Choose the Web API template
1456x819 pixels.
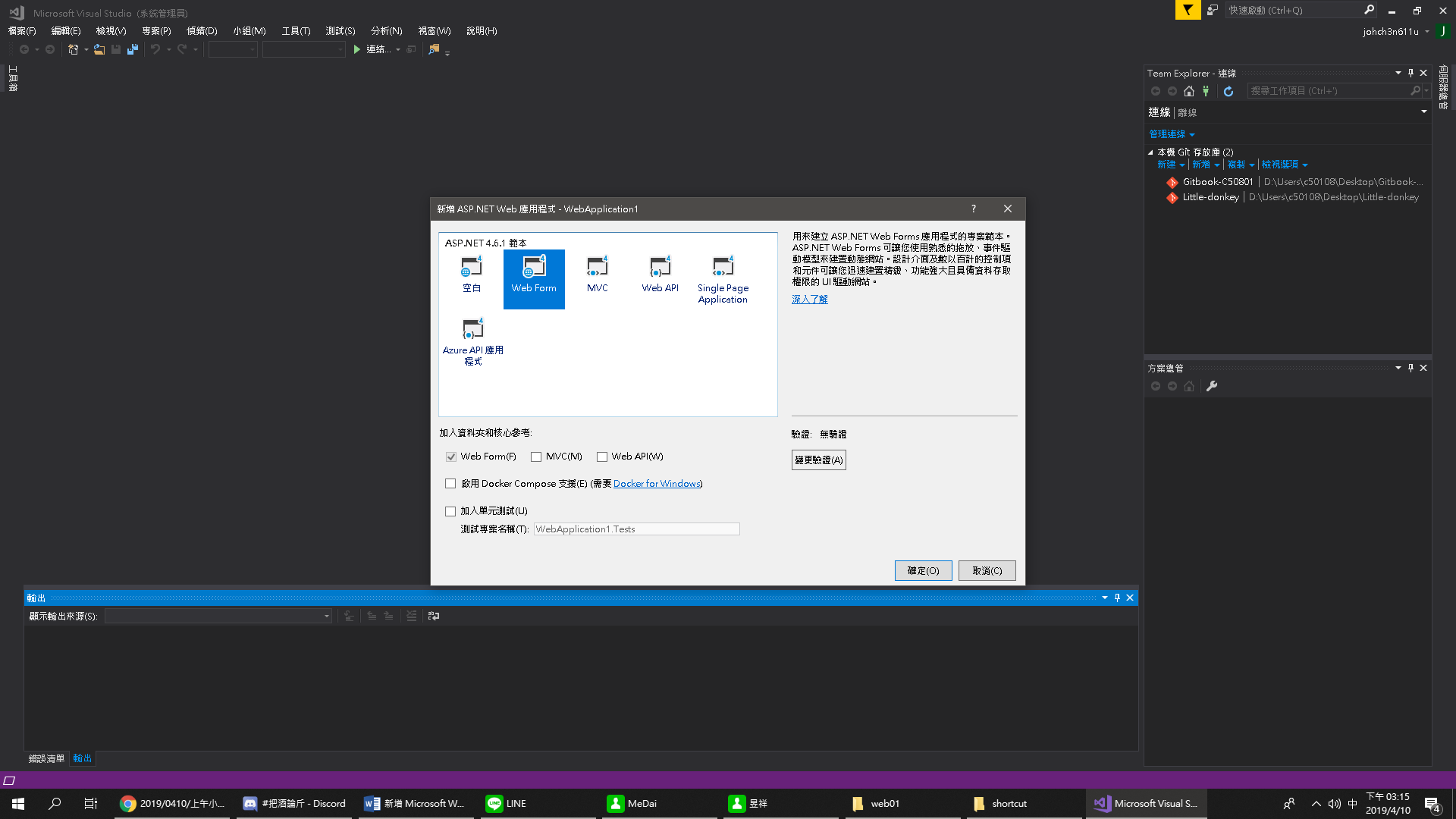click(660, 275)
